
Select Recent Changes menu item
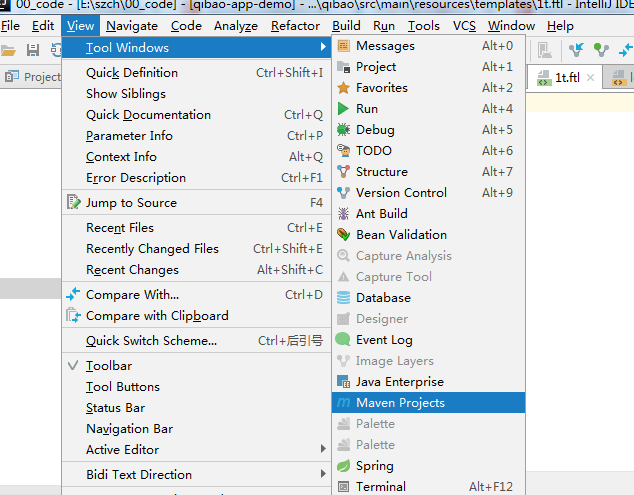pos(197,270)
